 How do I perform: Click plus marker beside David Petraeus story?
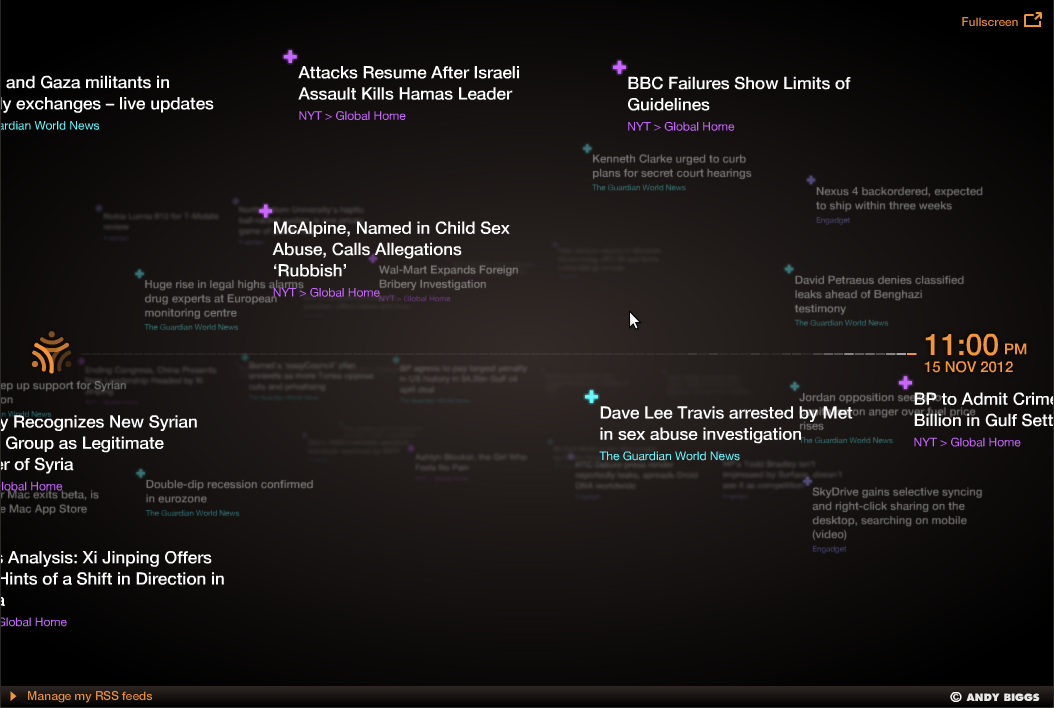(x=788, y=269)
